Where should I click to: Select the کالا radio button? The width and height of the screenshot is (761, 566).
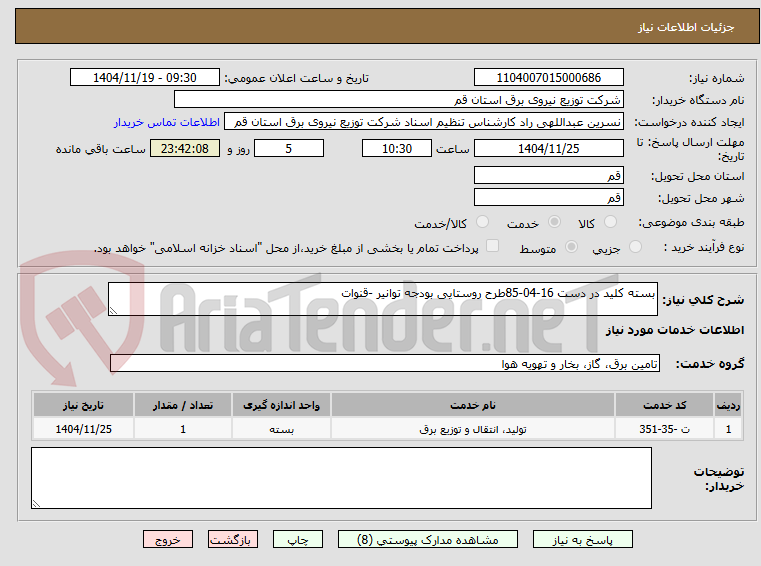pos(610,222)
